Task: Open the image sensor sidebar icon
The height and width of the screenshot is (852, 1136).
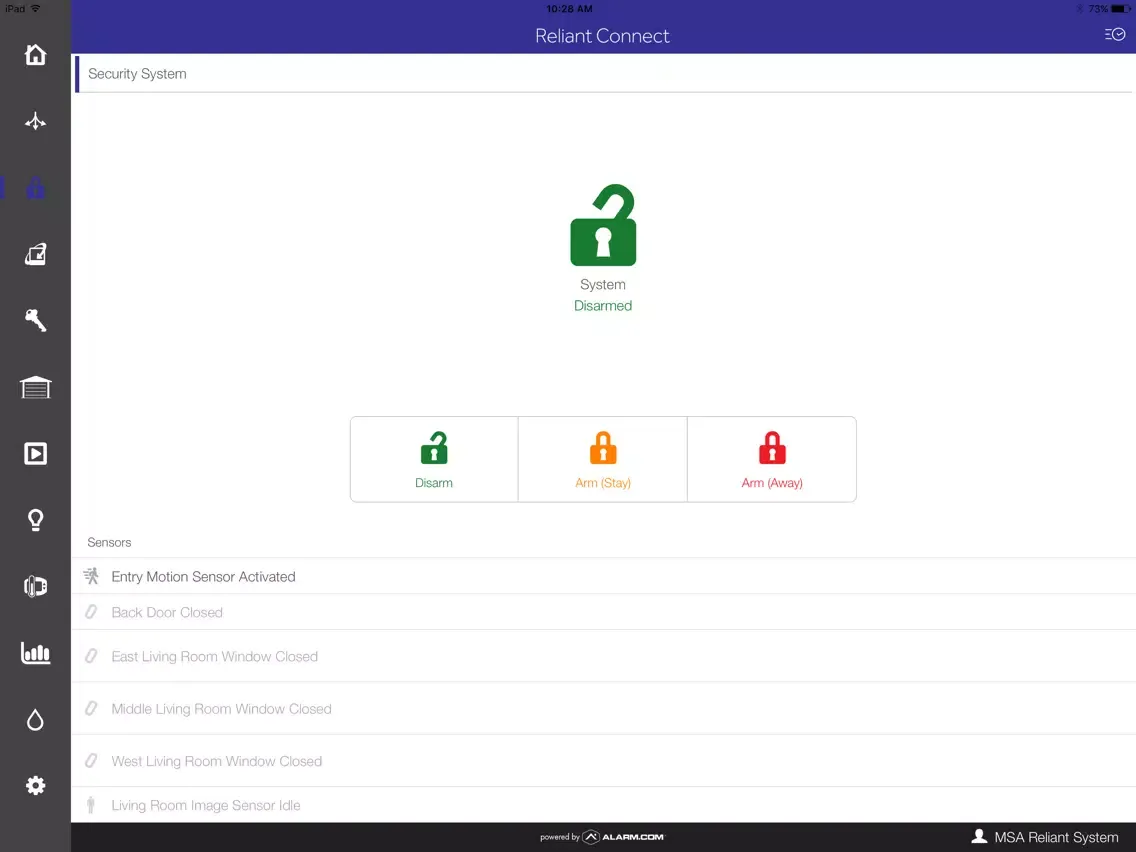Action: (x=35, y=254)
